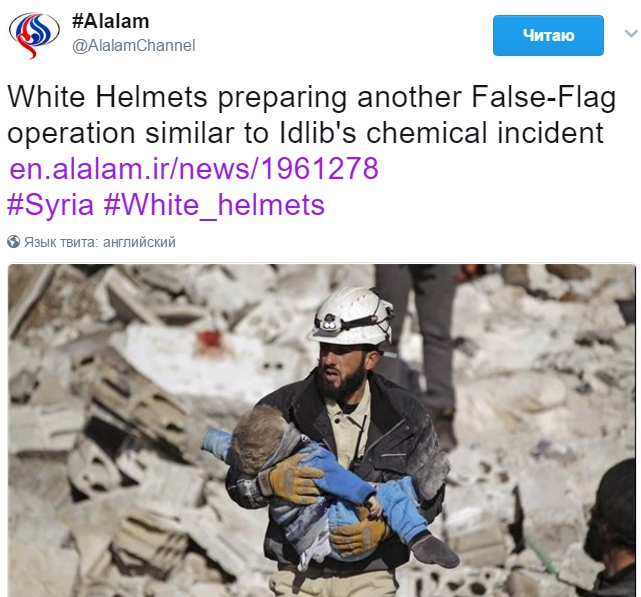The image size is (641, 597).
Task: Open the #Syria hashtag
Action: pyautogui.click(x=51, y=205)
